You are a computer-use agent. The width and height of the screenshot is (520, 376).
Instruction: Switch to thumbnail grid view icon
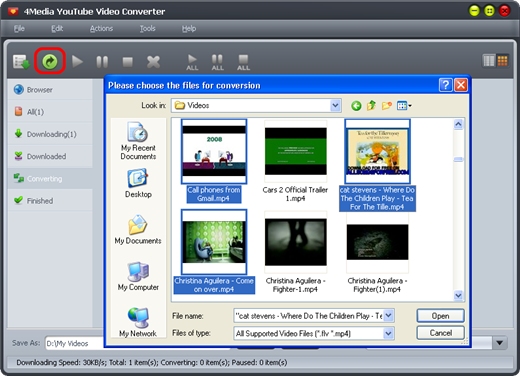pos(502,61)
